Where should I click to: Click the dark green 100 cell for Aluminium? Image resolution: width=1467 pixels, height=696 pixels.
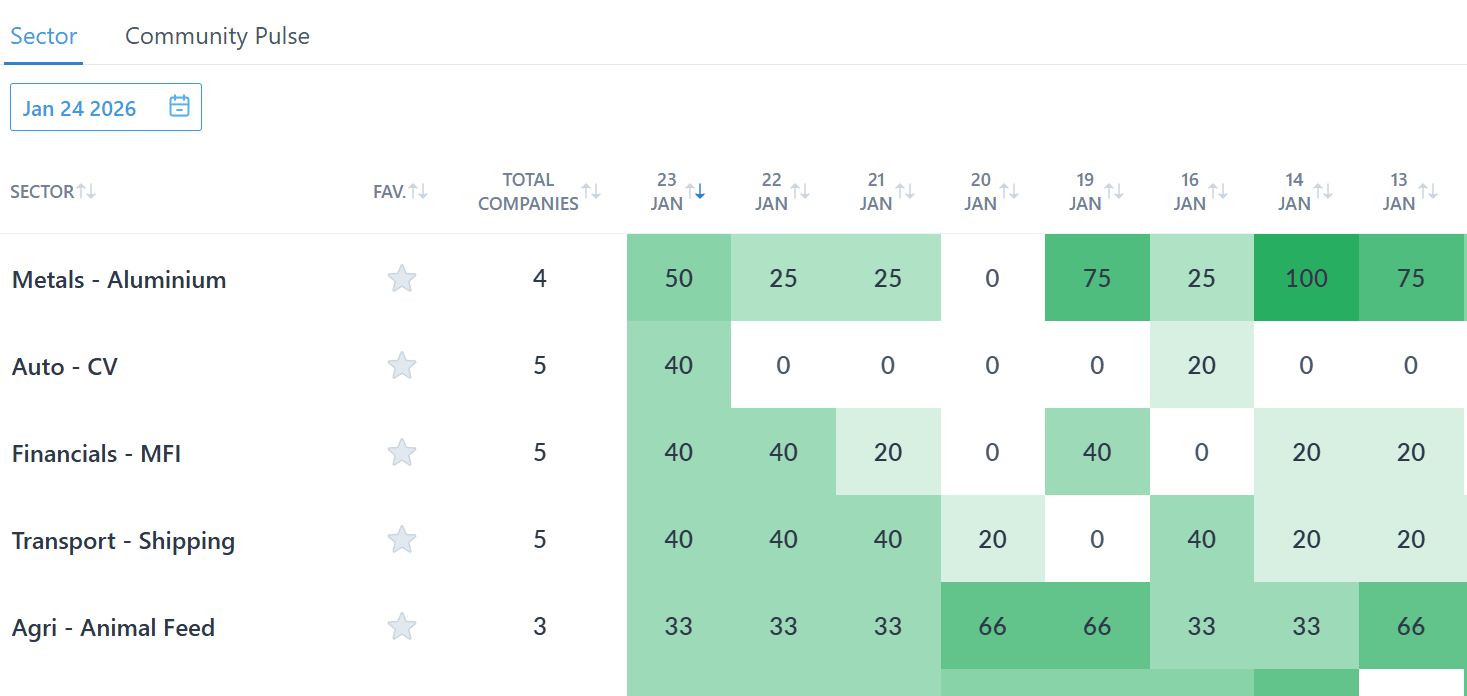[1306, 278]
